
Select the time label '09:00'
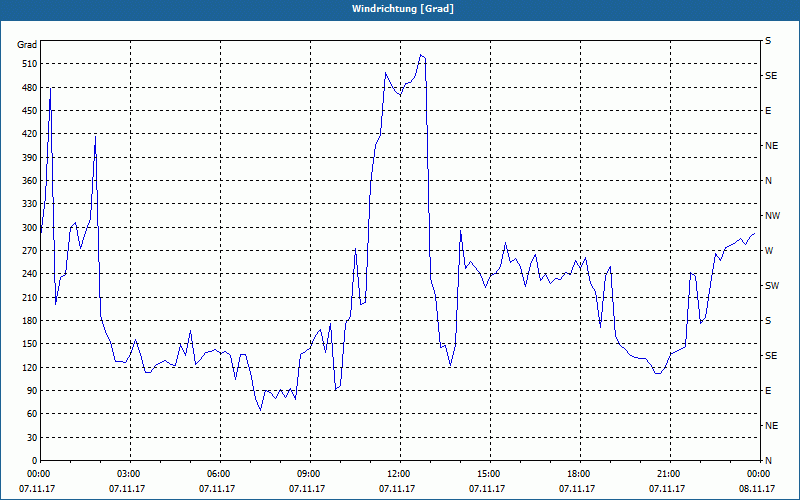click(x=307, y=473)
